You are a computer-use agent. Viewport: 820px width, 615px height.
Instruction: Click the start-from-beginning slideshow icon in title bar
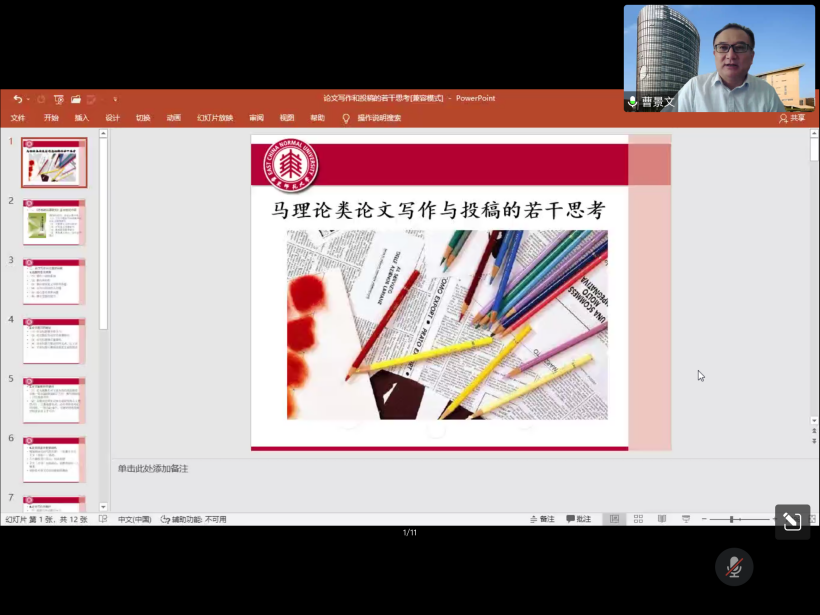coord(58,99)
